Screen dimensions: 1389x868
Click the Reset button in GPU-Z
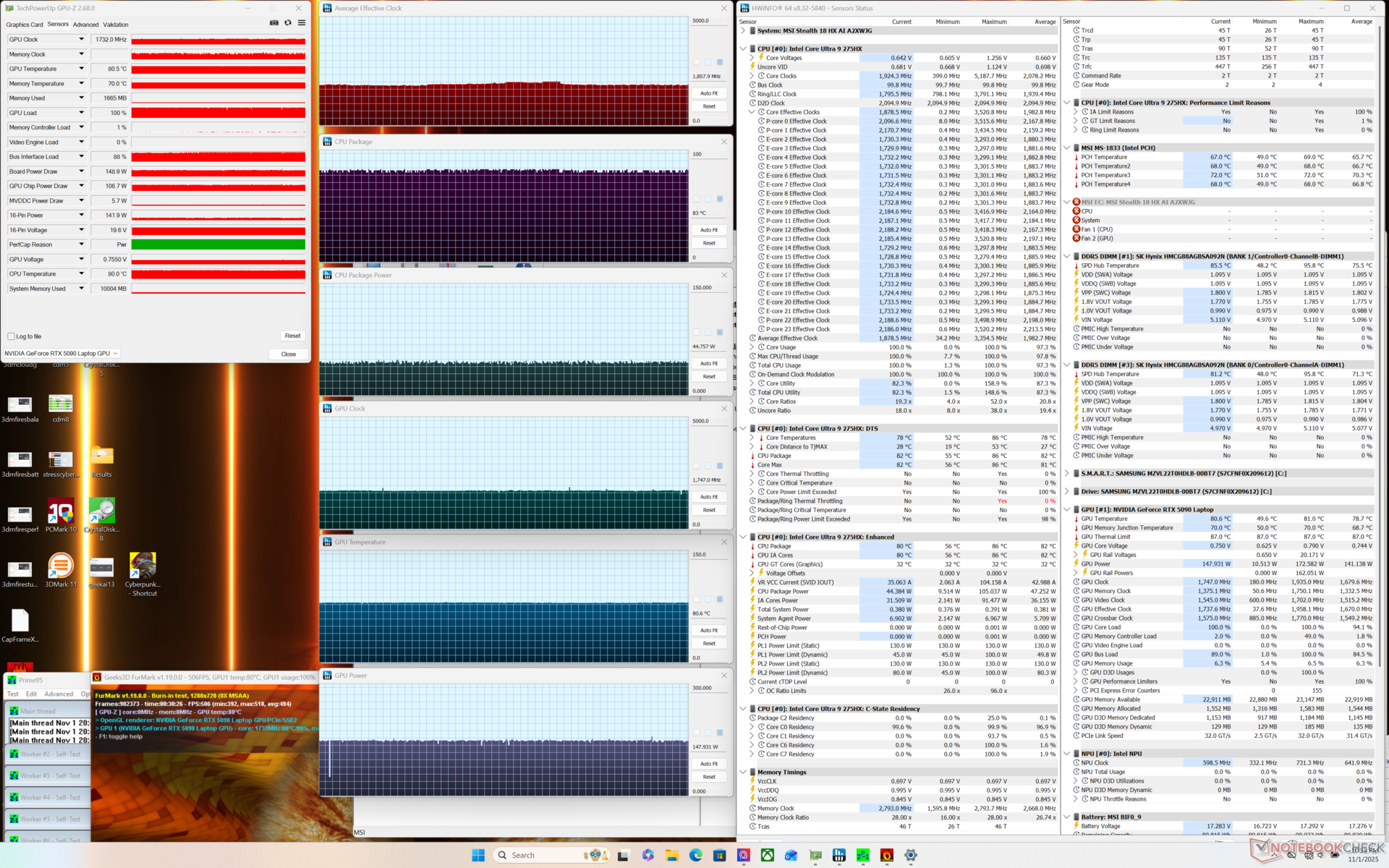point(292,336)
